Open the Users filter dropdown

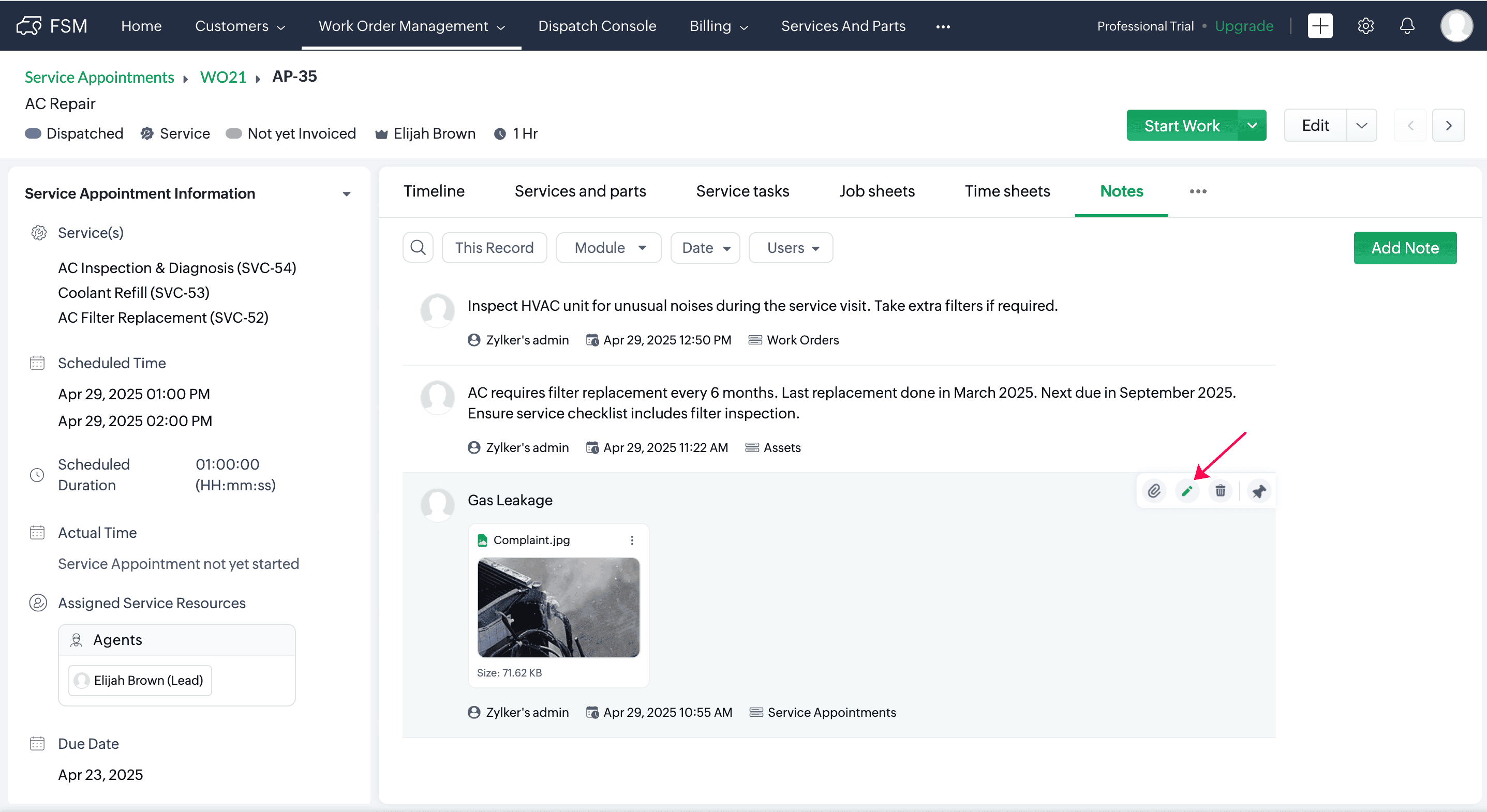point(792,248)
